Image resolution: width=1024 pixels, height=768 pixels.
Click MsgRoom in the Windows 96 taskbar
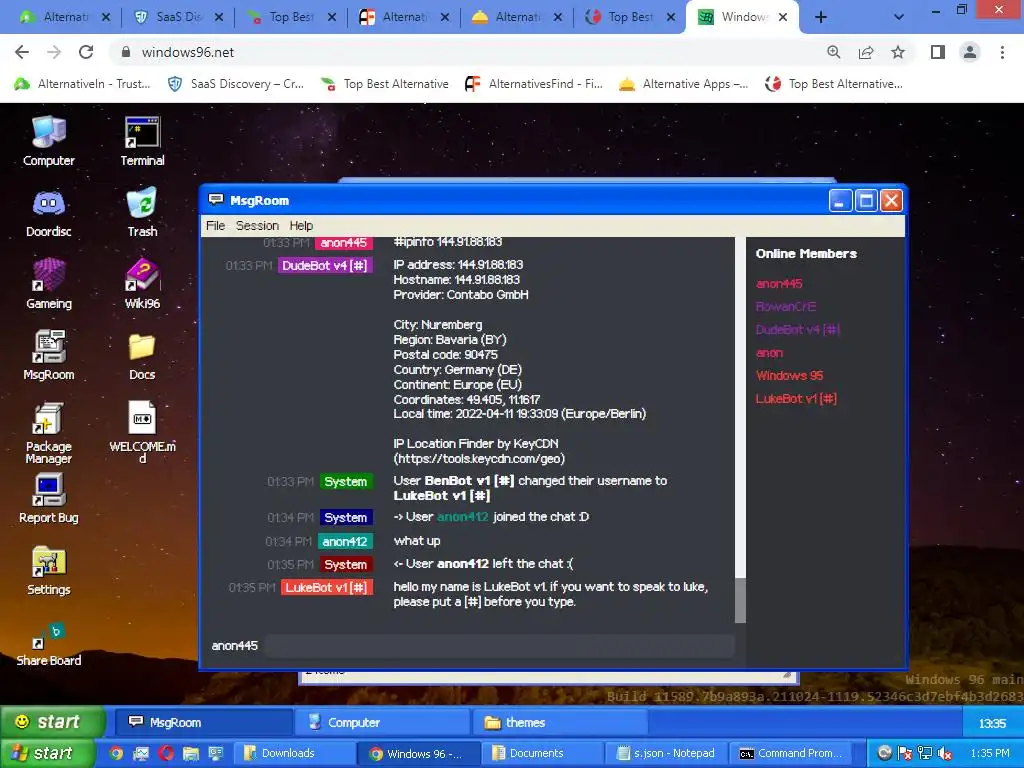(204, 722)
